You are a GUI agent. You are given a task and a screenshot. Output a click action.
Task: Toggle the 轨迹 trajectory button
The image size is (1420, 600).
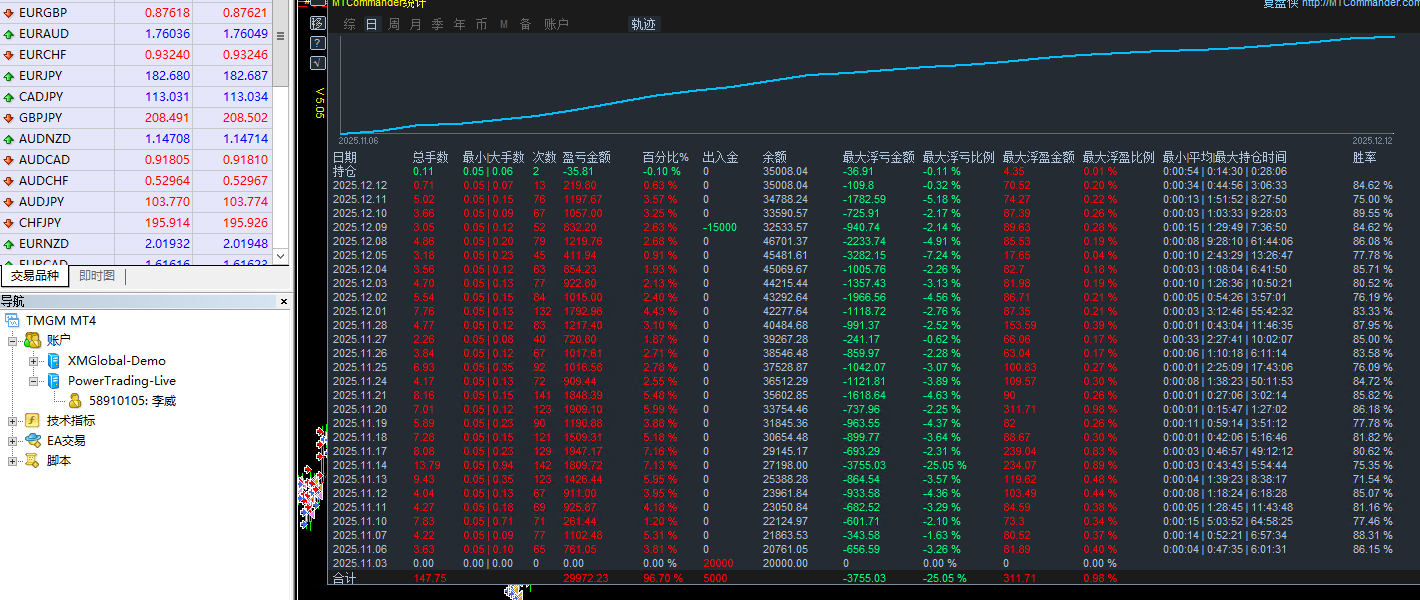click(x=644, y=24)
